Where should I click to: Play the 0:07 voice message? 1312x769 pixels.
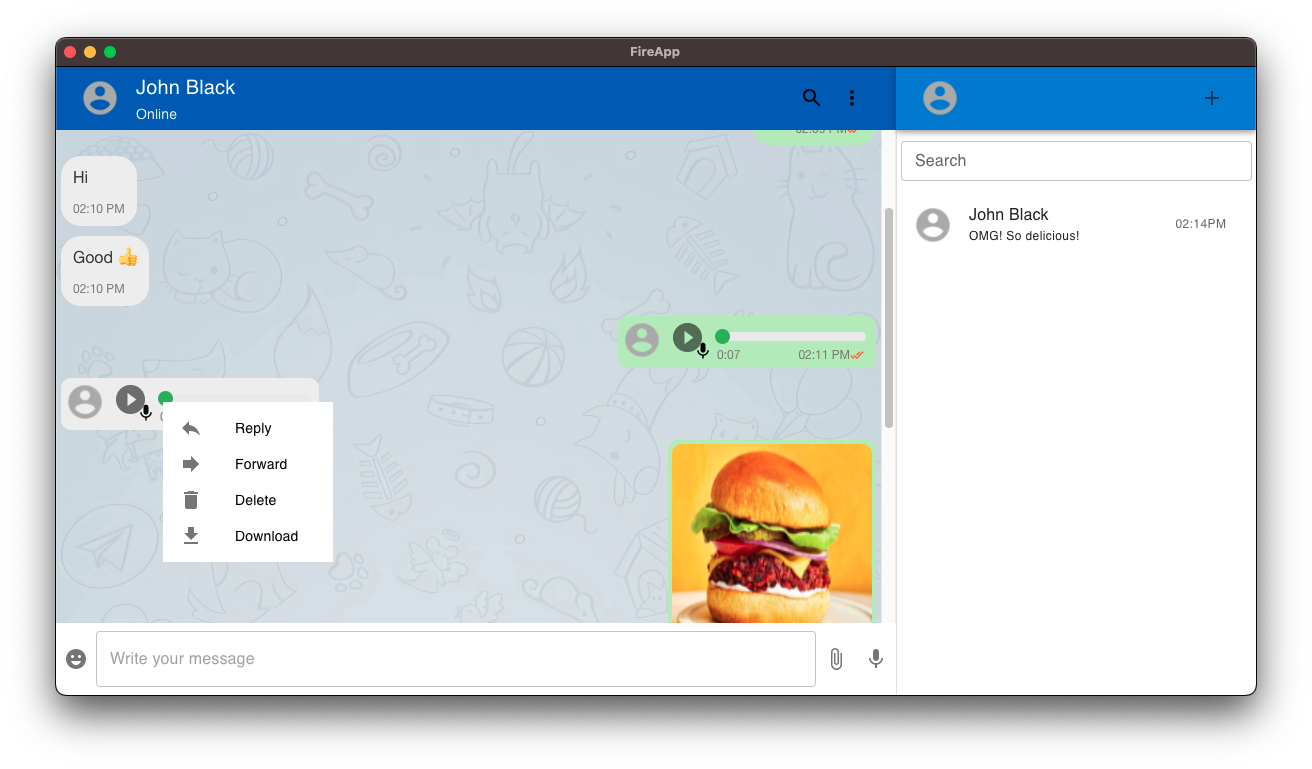click(687, 337)
